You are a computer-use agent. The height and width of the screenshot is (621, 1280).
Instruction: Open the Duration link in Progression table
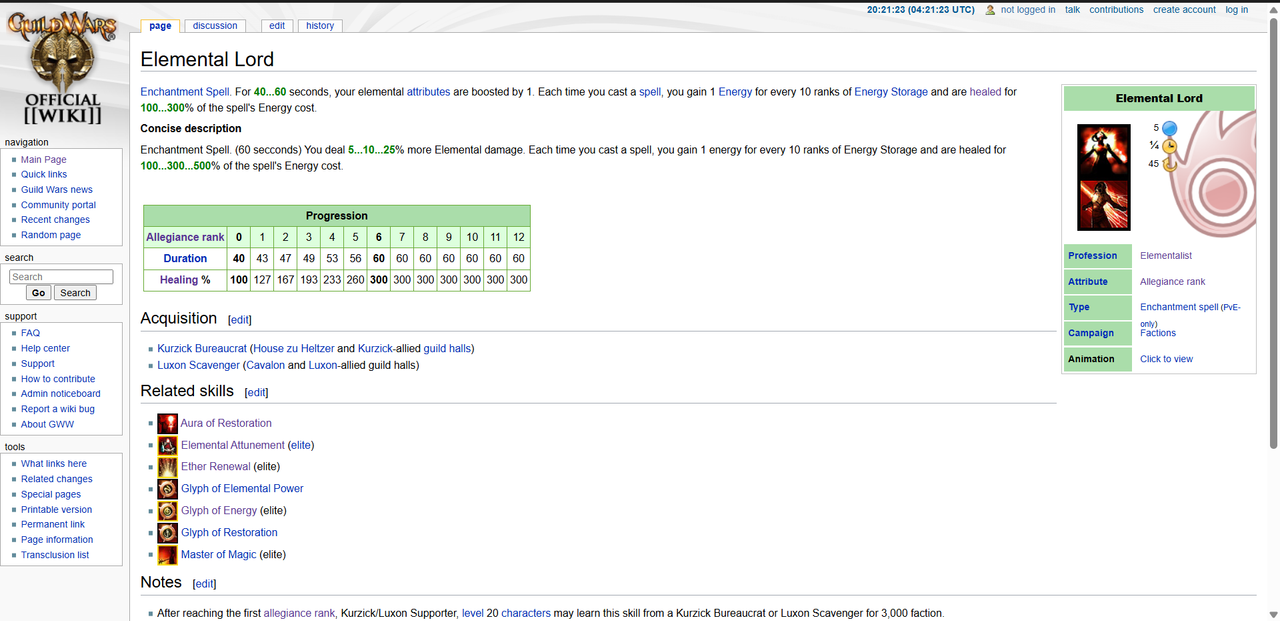click(186, 259)
